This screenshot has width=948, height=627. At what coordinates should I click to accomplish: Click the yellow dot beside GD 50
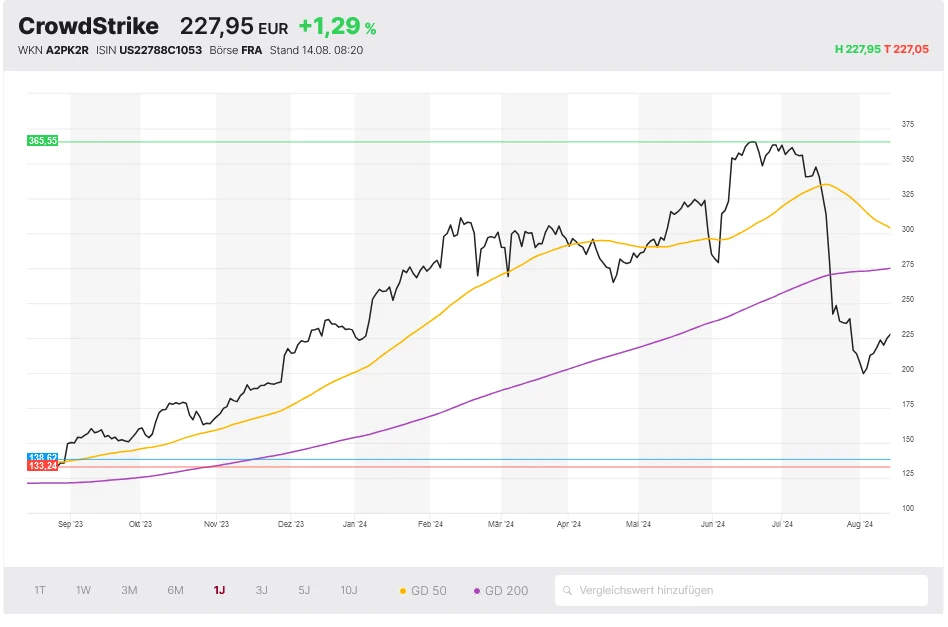(403, 591)
